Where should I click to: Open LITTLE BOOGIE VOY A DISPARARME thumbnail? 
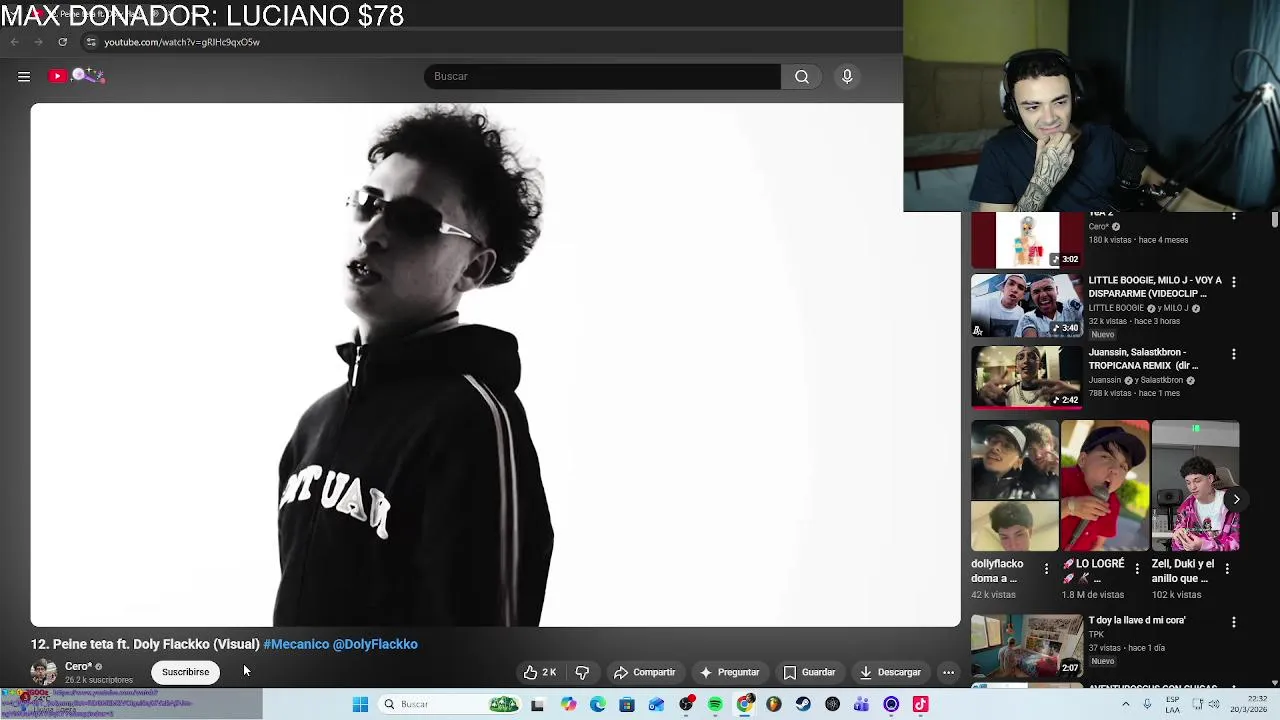1027,305
